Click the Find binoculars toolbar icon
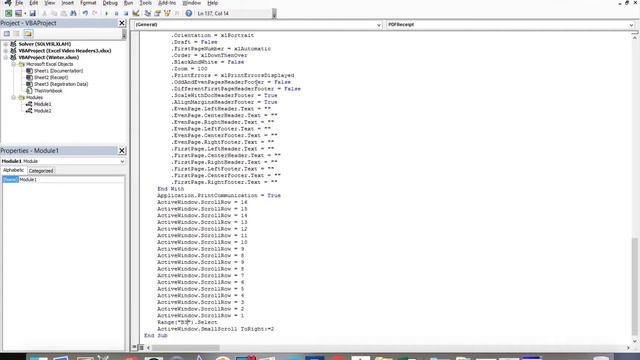The height and width of the screenshot is (360, 640). tap(73, 13)
